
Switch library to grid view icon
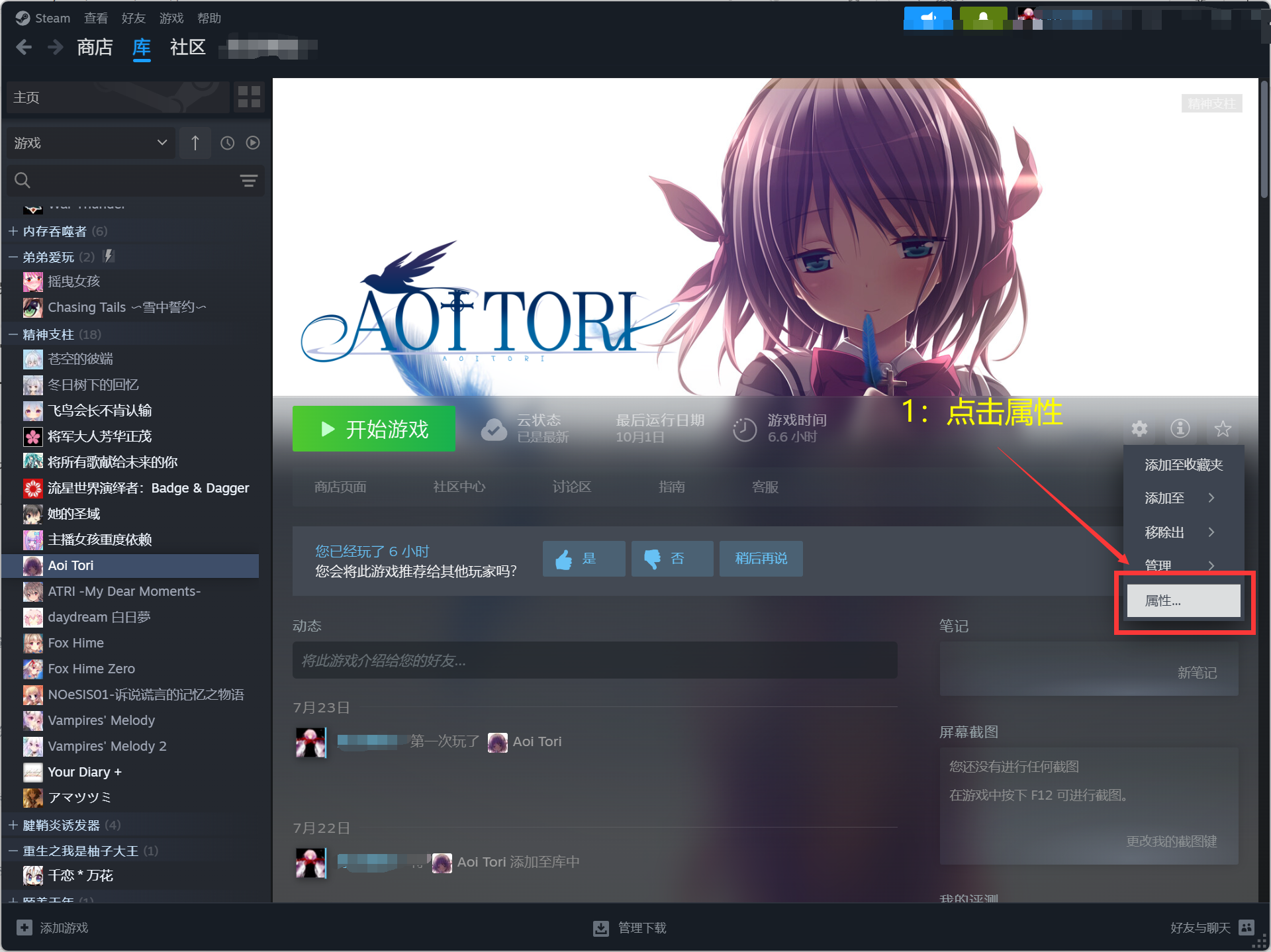[249, 97]
